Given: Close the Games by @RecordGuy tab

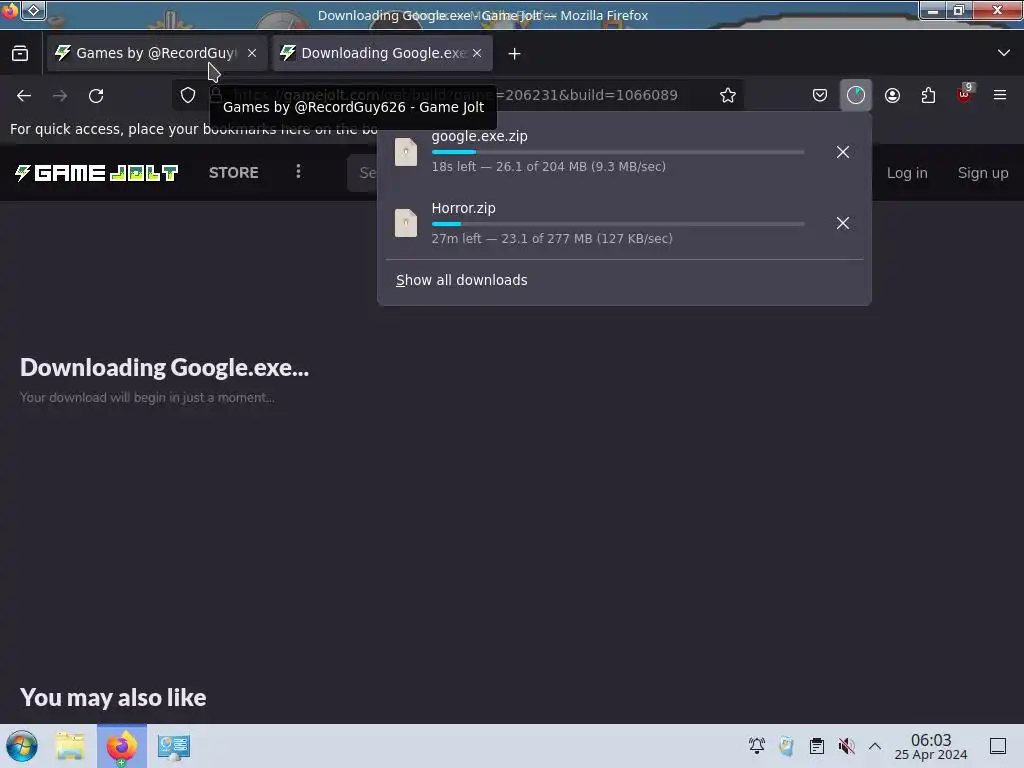Looking at the screenshot, I should [x=252, y=53].
